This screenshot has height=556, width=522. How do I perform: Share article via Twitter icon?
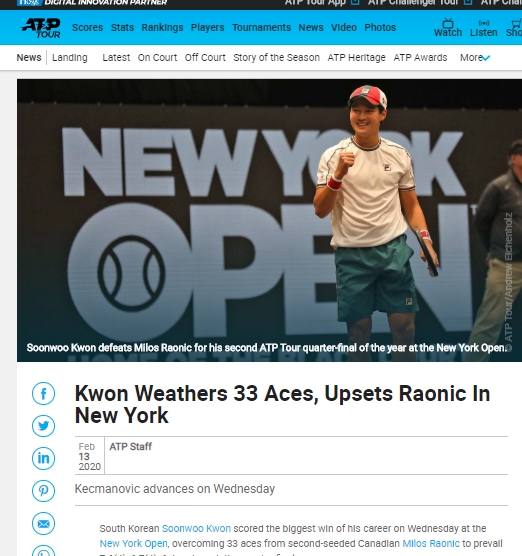pyautogui.click(x=43, y=426)
